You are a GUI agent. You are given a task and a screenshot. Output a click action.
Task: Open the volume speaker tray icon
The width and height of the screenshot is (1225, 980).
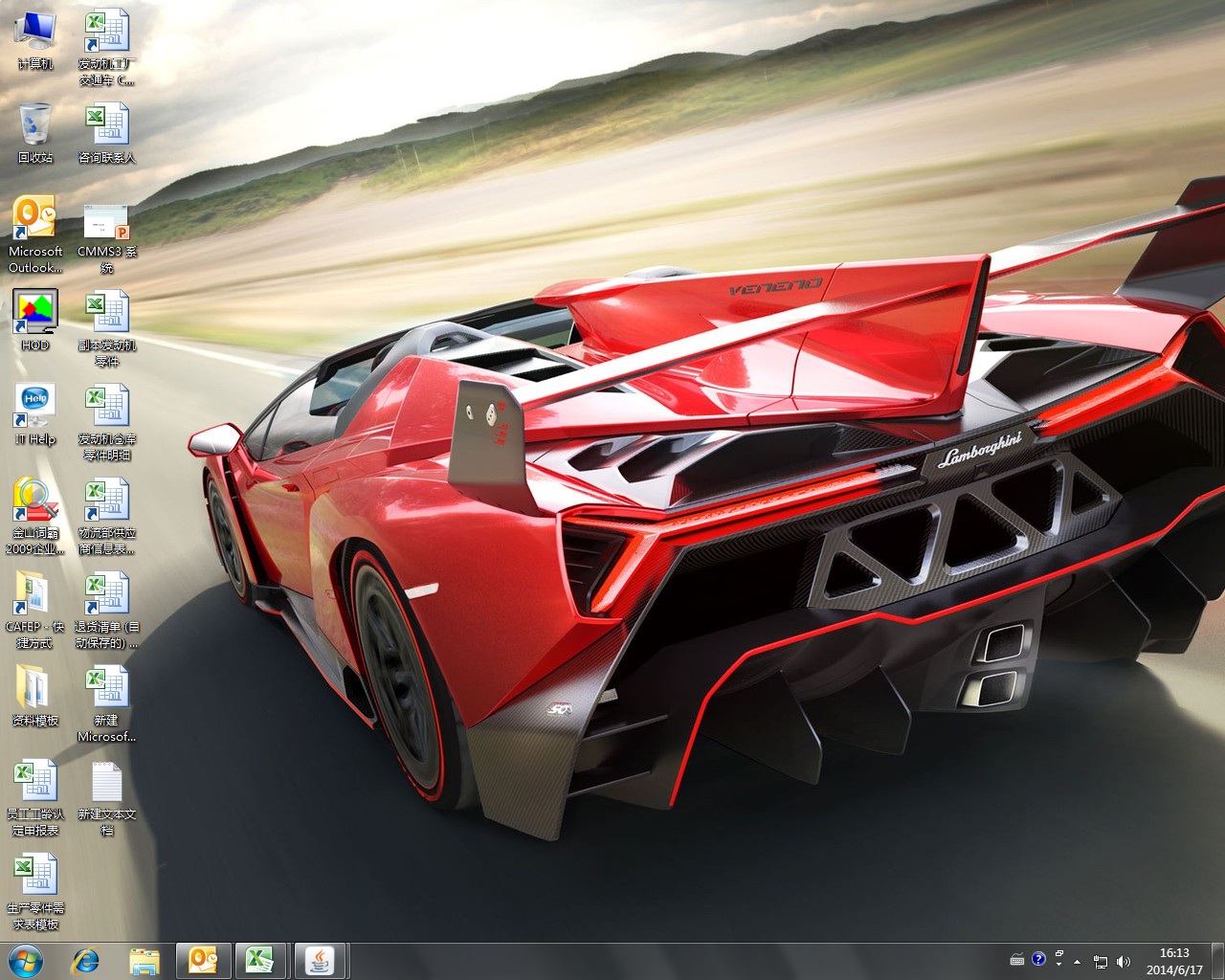click(x=1124, y=961)
